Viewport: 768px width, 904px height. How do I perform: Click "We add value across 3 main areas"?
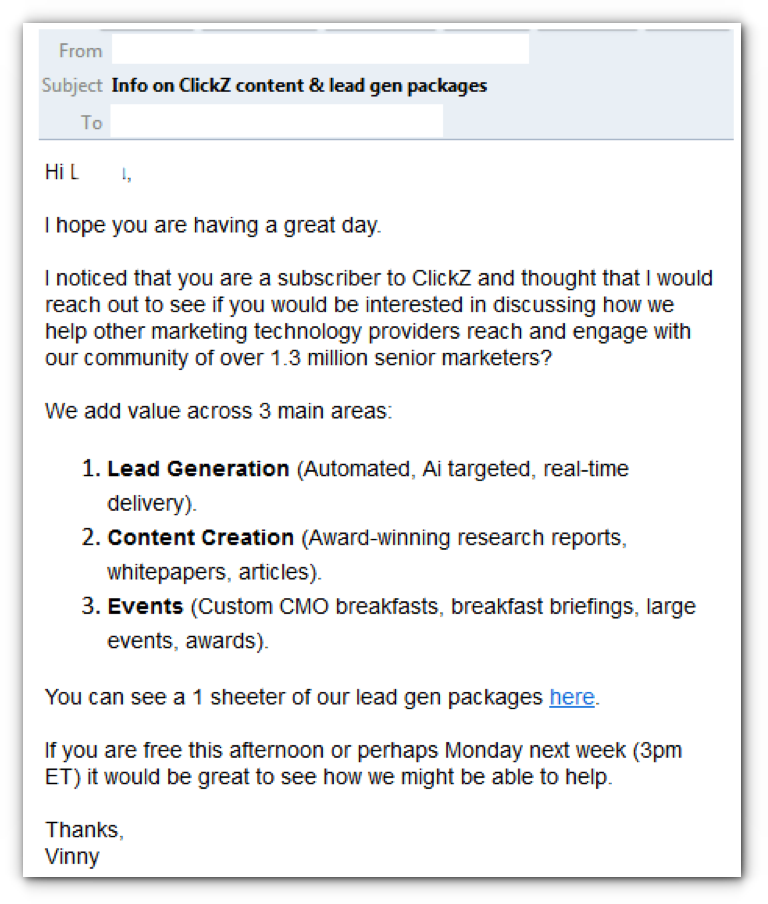[x=218, y=410]
